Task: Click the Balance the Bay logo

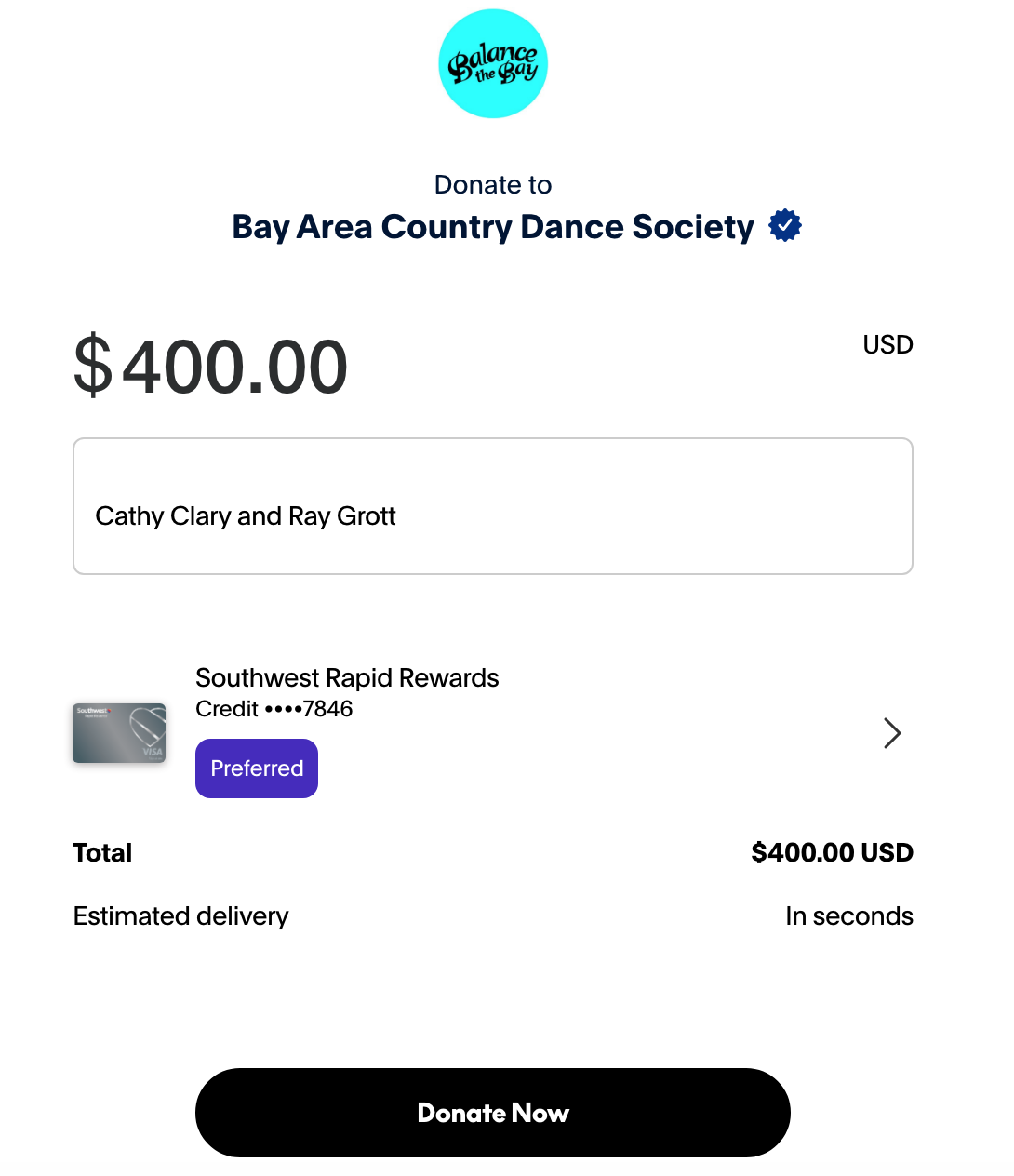Action: click(x=493, y=64)
